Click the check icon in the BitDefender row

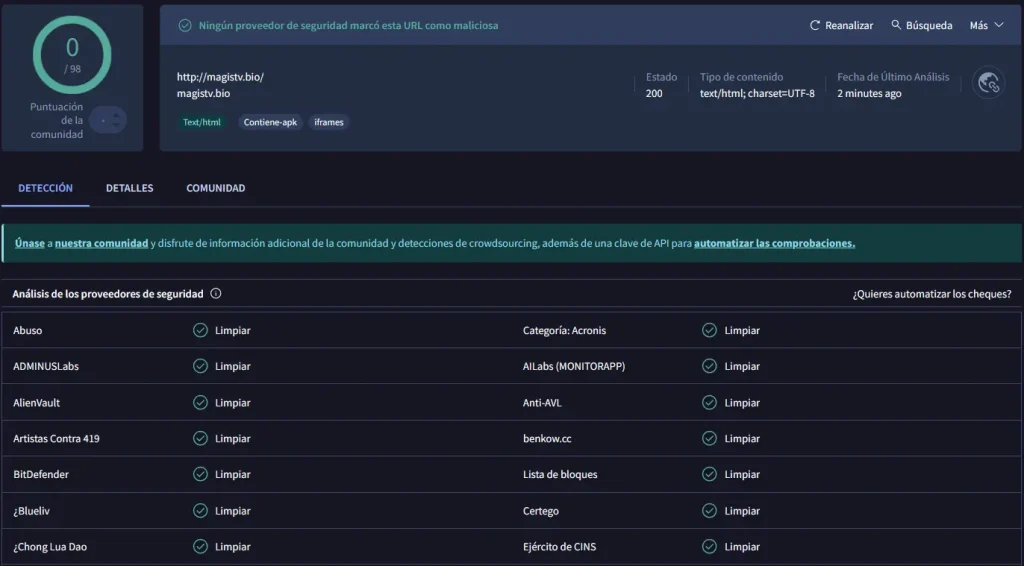(200, 475)
